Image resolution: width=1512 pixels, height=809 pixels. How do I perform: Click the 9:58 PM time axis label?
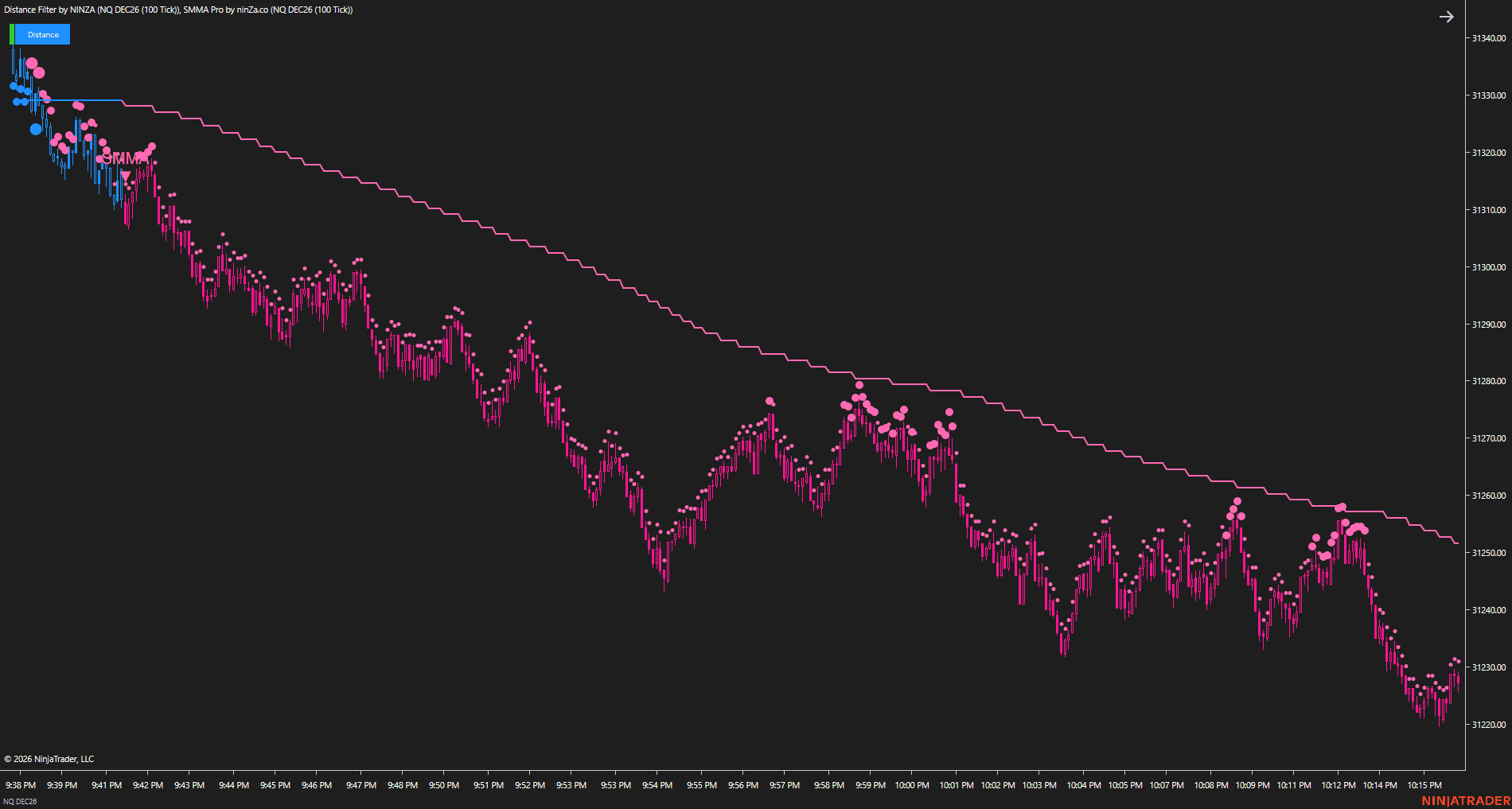pyautogui.click(x=829, y=785)
